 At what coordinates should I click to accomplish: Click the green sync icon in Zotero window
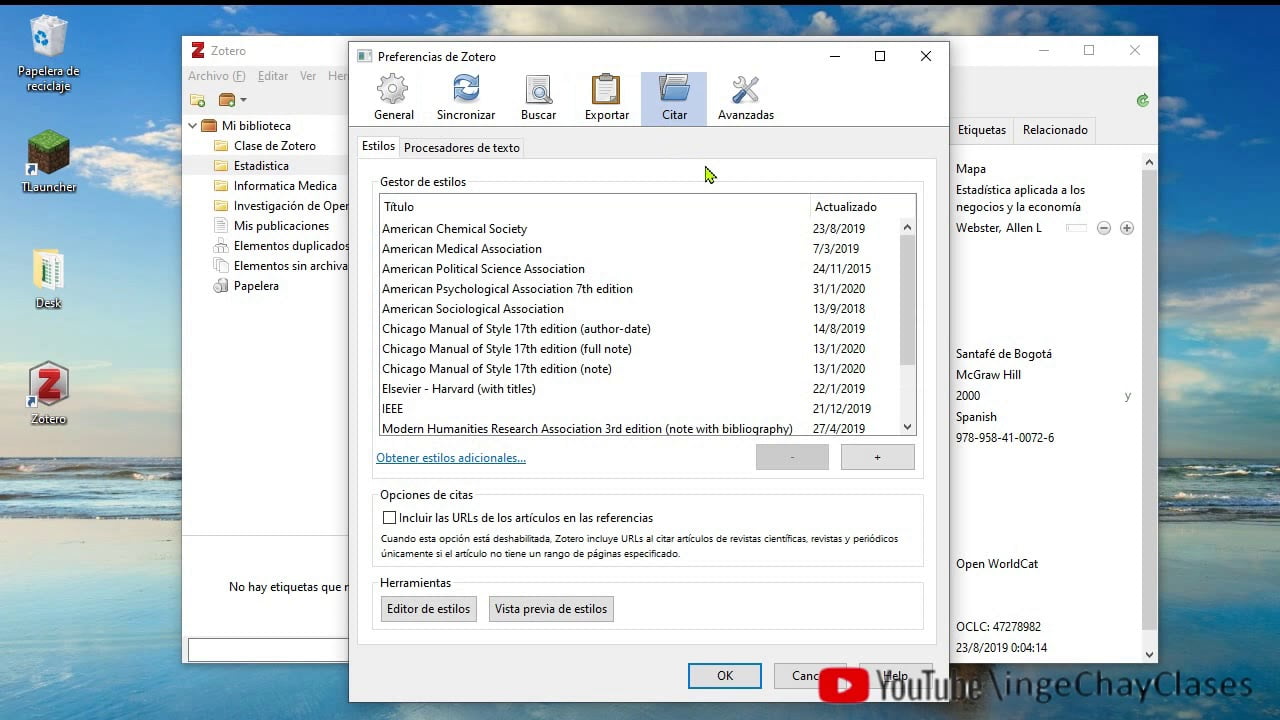pyautogui.click(x=1142, y=100)
